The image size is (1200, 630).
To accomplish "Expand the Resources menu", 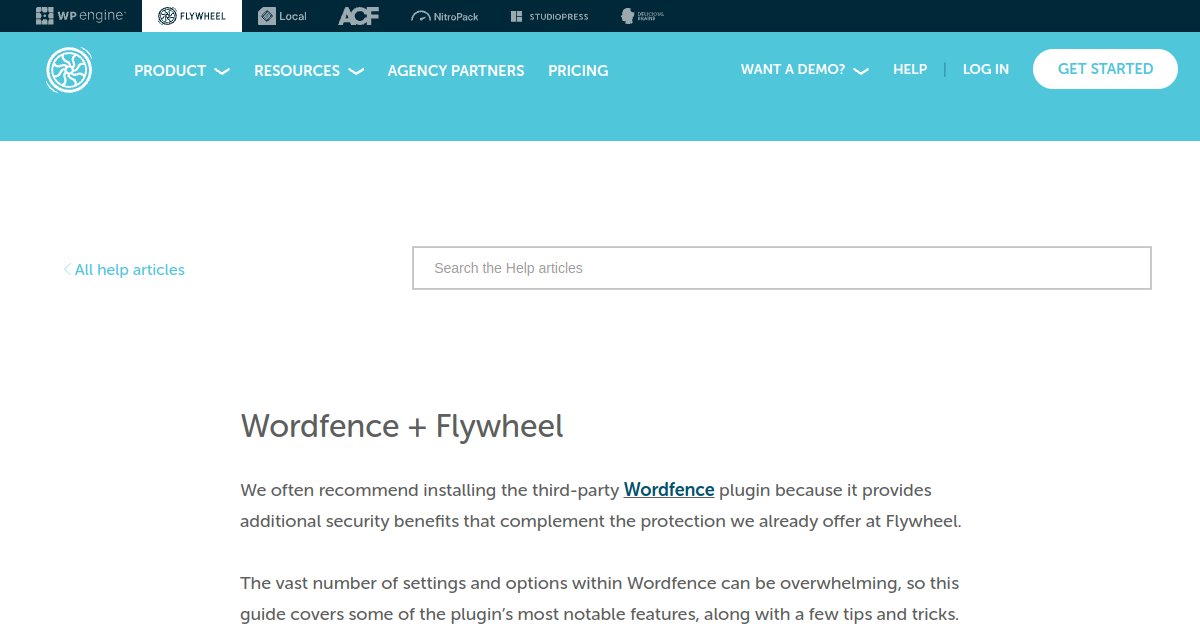I will point(309,71).
